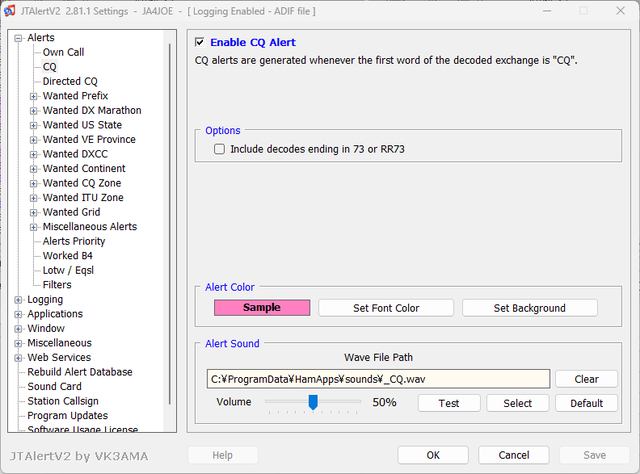640x474 pixels.
Task: Collapse the Alerts tree node
Action: [18, 38]
